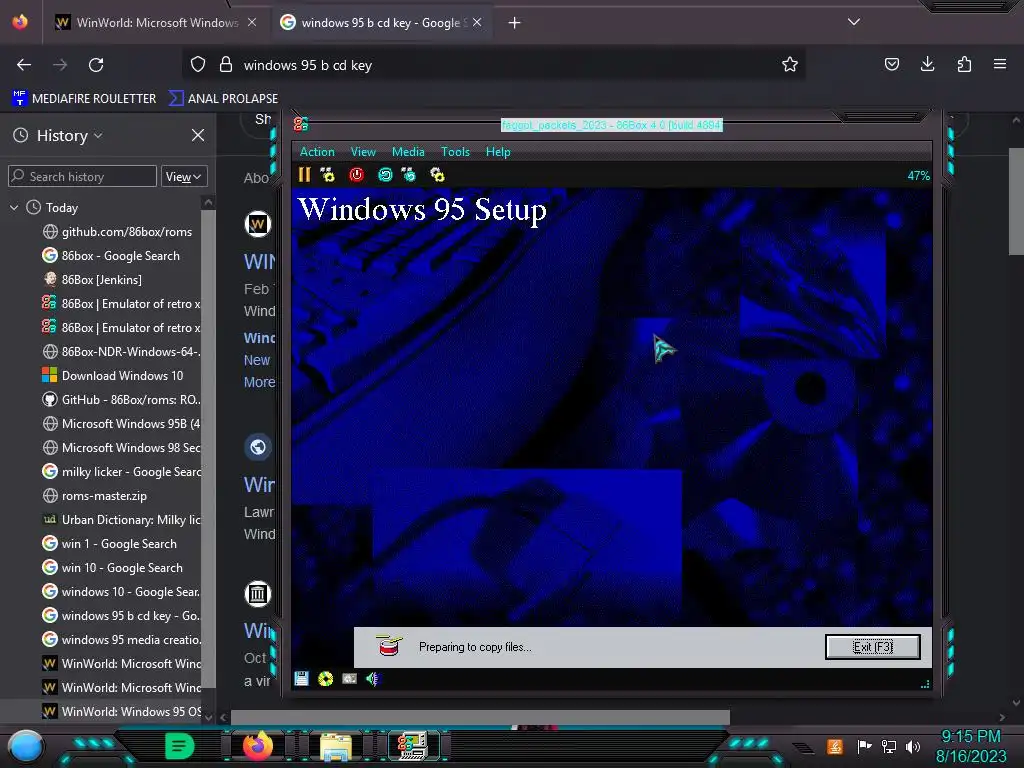Open History sidebar switcher dropdown
This screenshot has width=1024, height=768.
pos(69,135)
